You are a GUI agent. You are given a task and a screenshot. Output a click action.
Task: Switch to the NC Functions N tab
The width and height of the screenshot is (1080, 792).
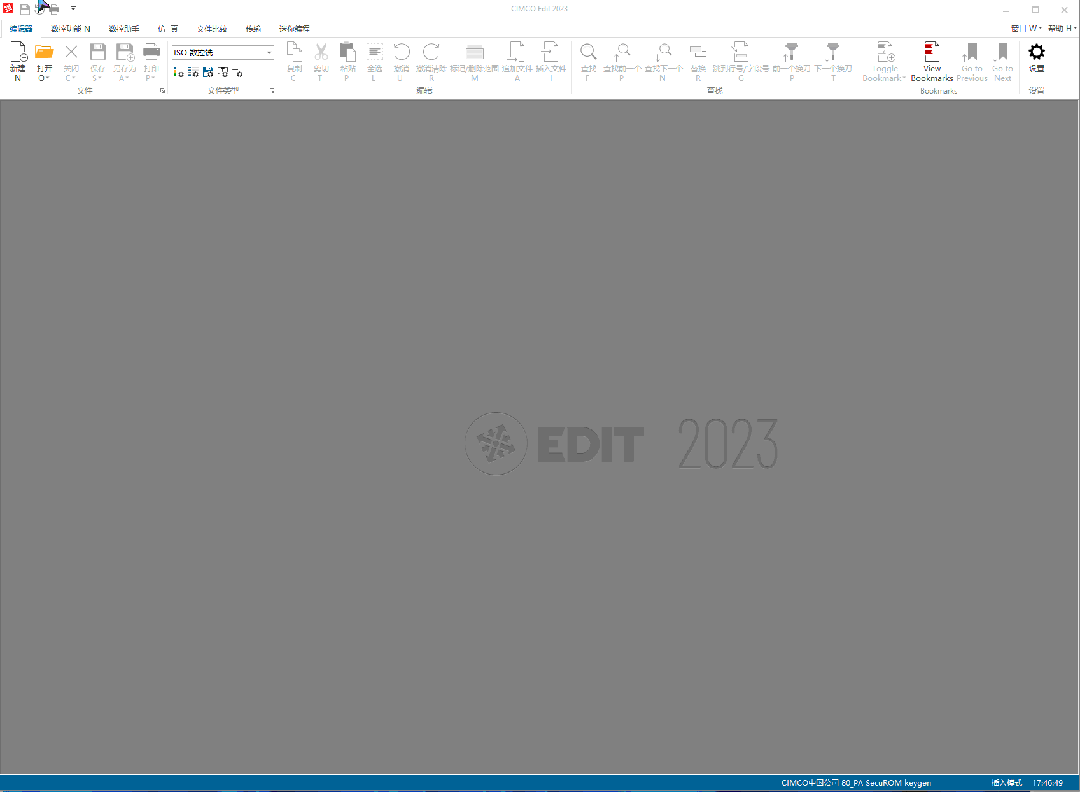pos(71,28)
